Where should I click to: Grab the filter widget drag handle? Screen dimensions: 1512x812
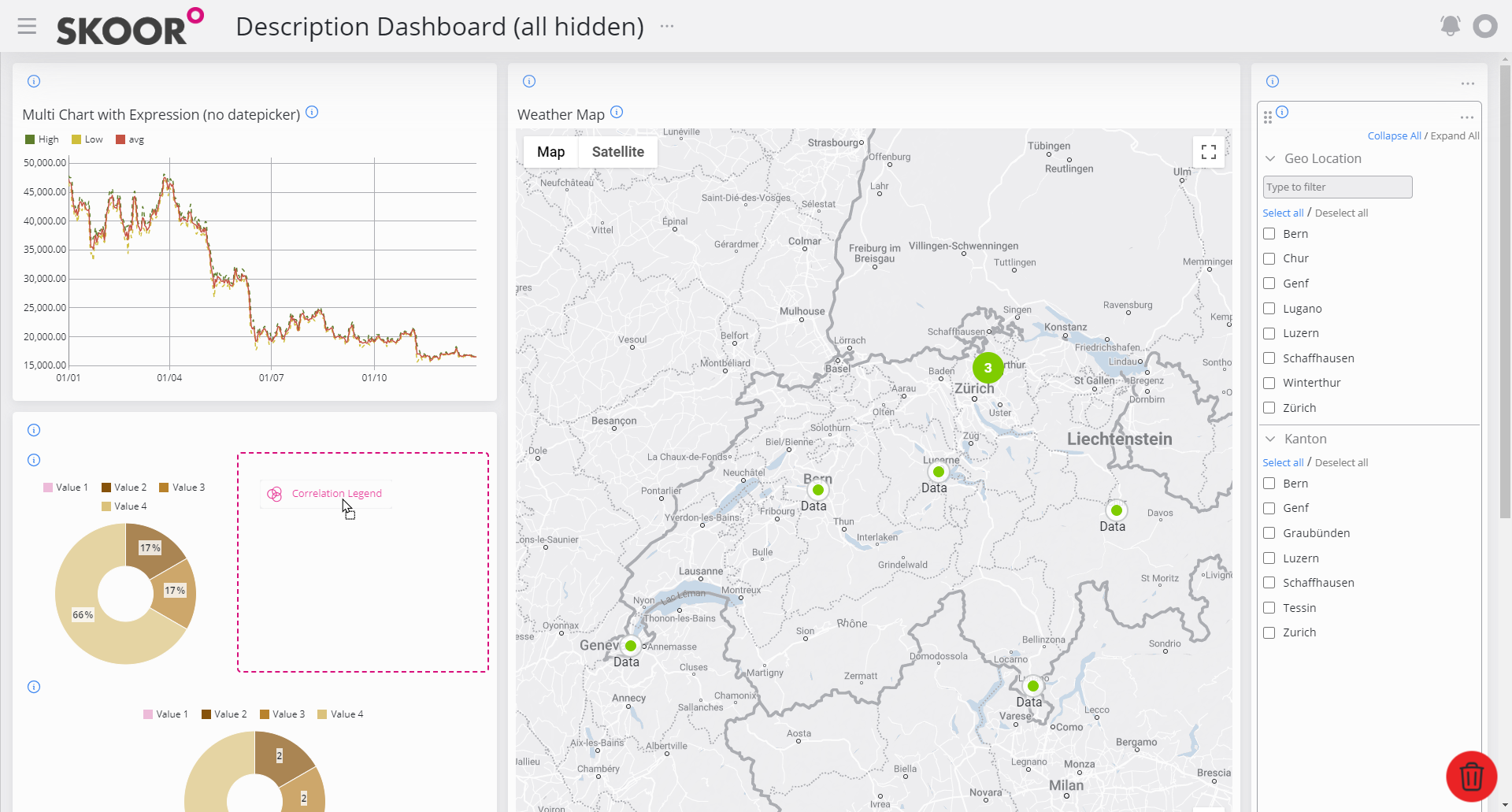pos(1267,117)
